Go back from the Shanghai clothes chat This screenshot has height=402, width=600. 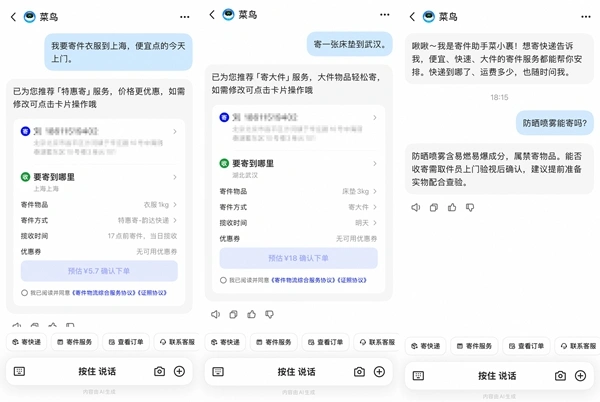[13, 17]
